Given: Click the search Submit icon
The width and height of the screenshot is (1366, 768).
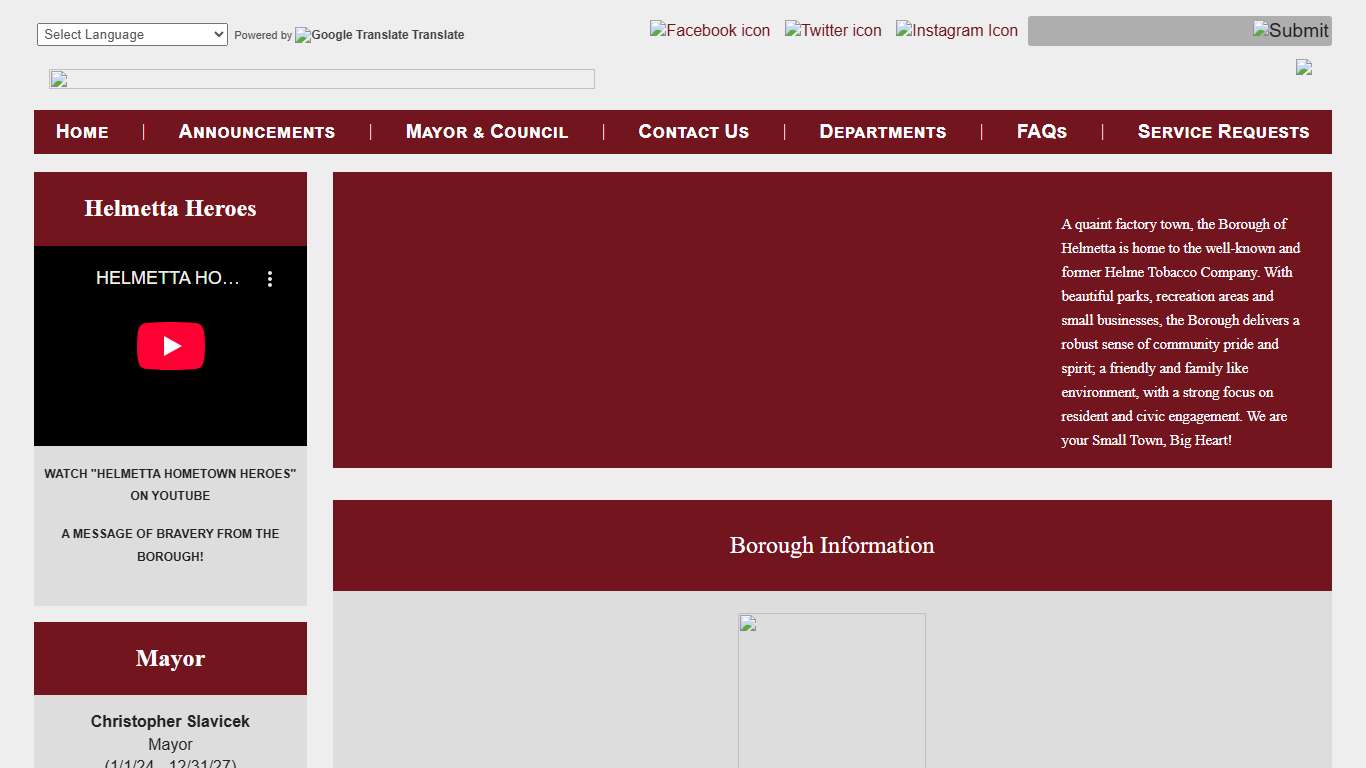Looking at the screenshot, I should (x=1290, y=31).
